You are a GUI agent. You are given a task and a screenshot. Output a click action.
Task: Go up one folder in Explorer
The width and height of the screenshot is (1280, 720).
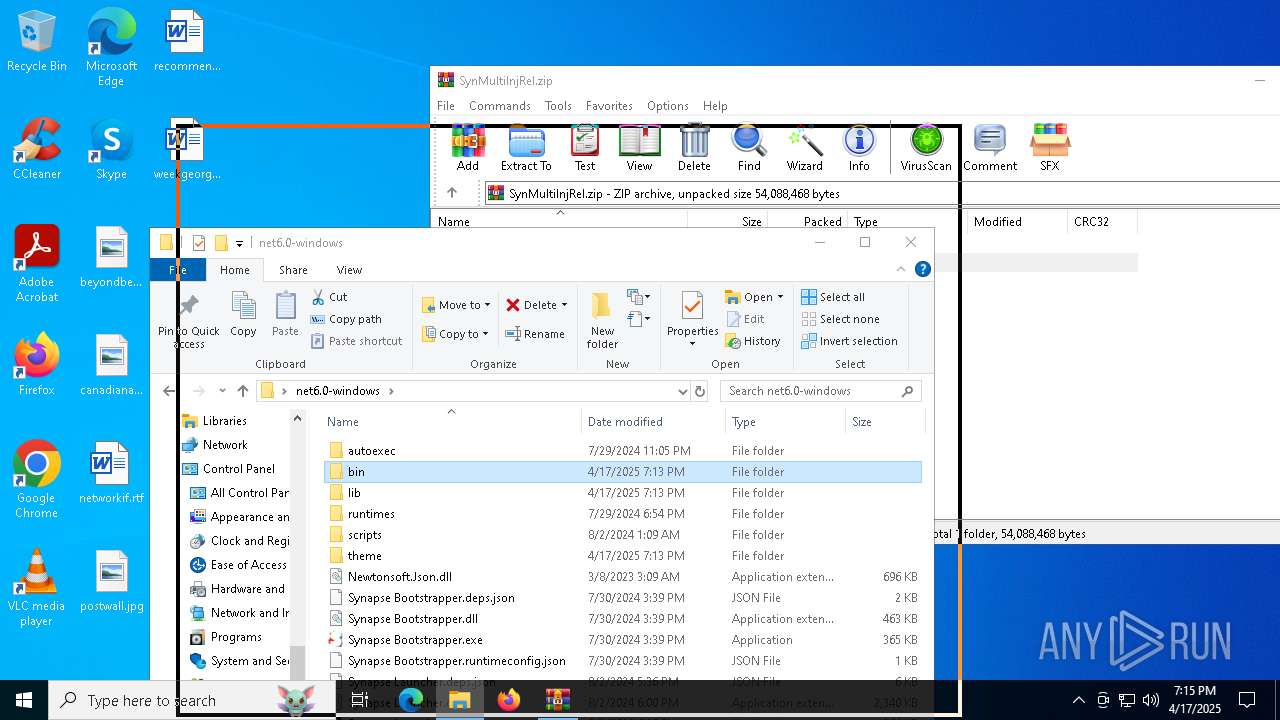point(243,391)
